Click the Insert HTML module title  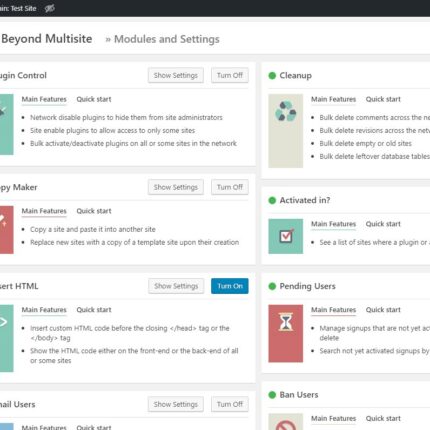click(19, 286)
